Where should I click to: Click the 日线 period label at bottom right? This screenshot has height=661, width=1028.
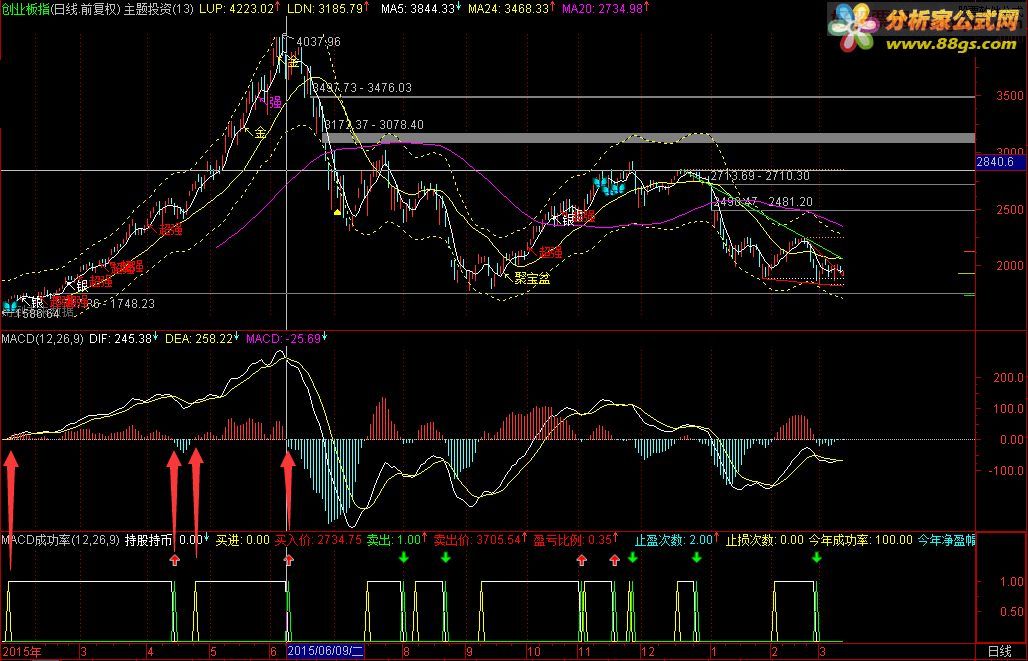[1000, 651]
